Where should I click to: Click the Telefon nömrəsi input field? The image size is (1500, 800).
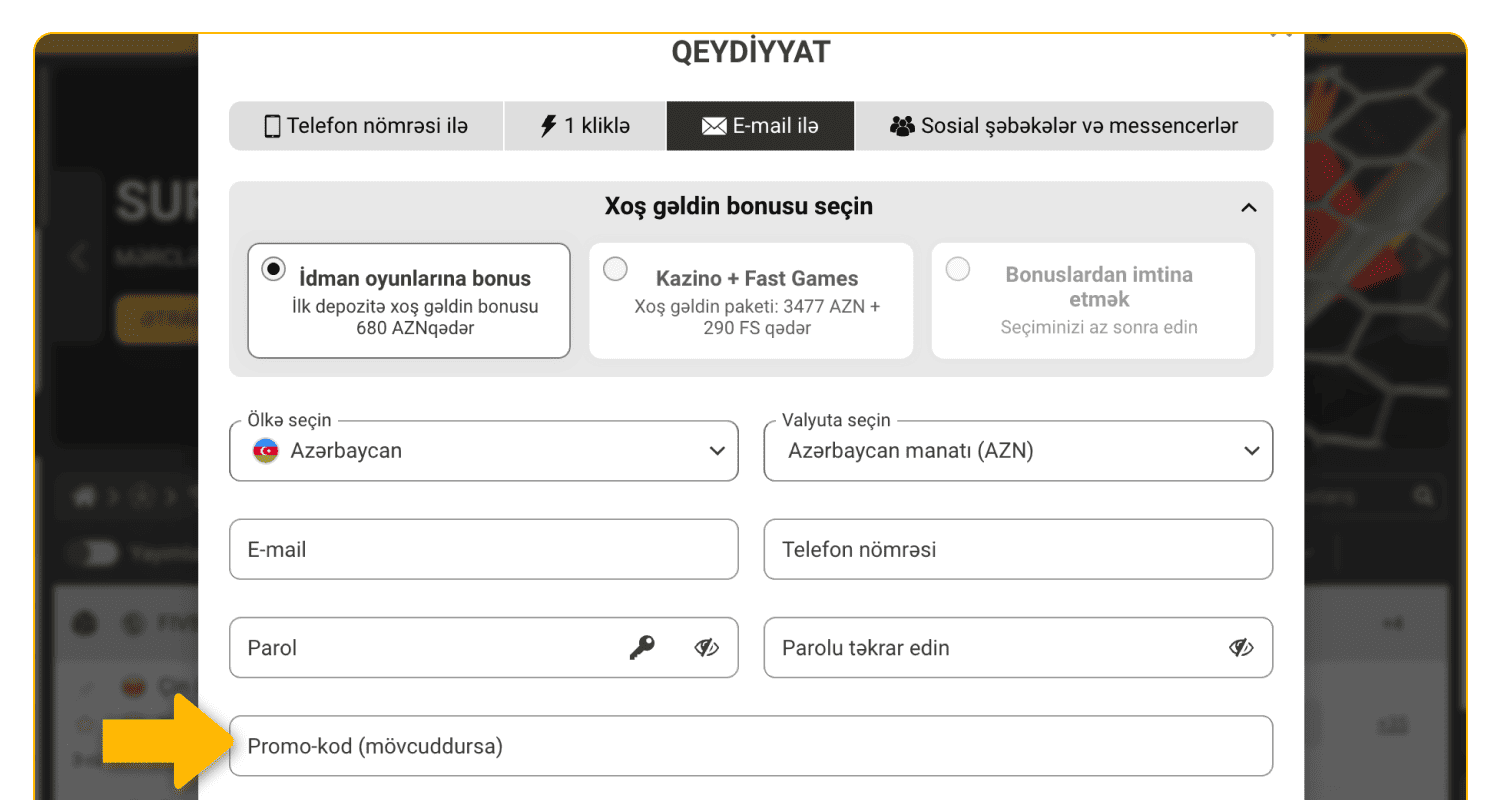[1018, 548]
